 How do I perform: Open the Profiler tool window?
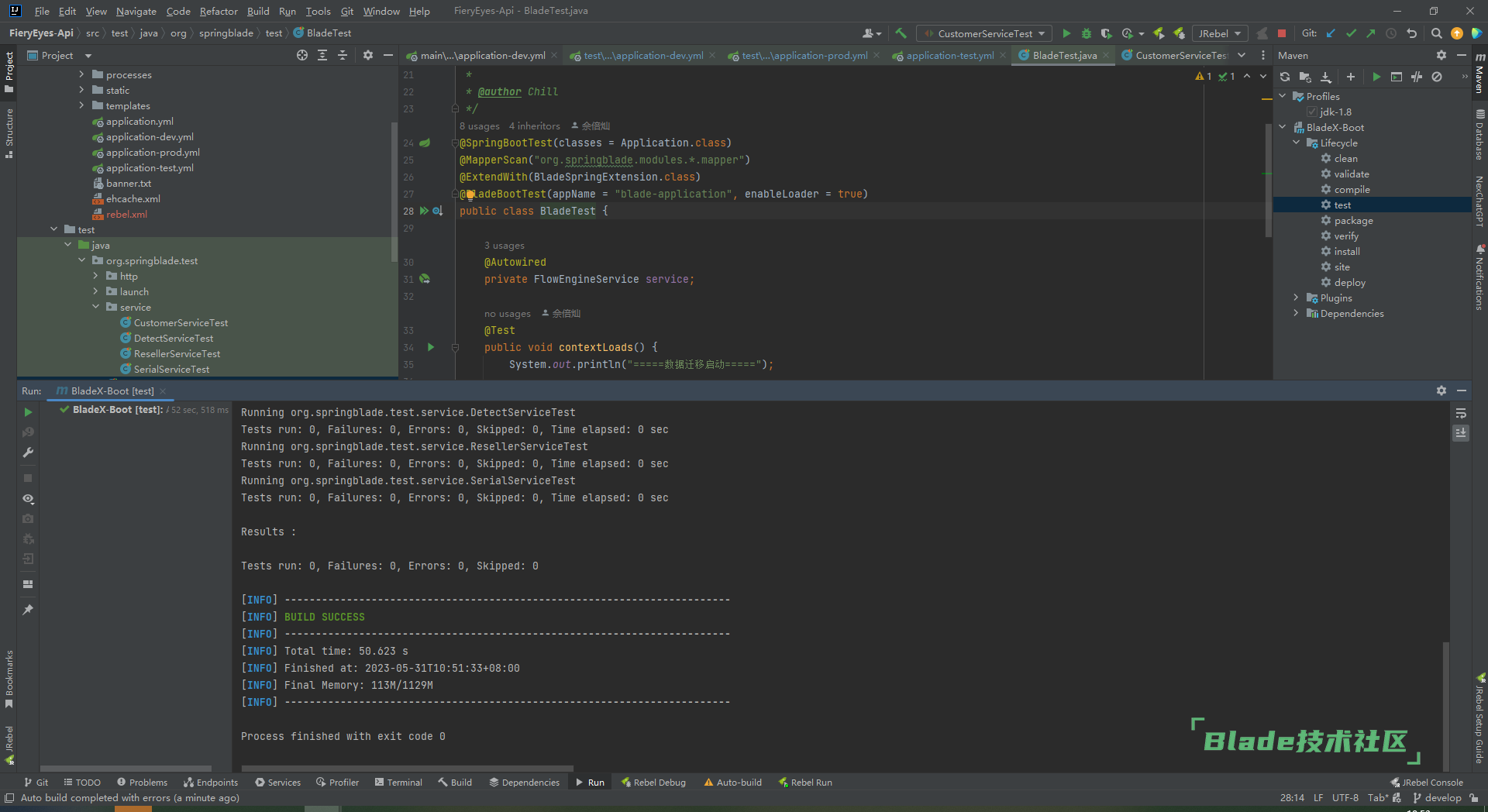(337, 783)
